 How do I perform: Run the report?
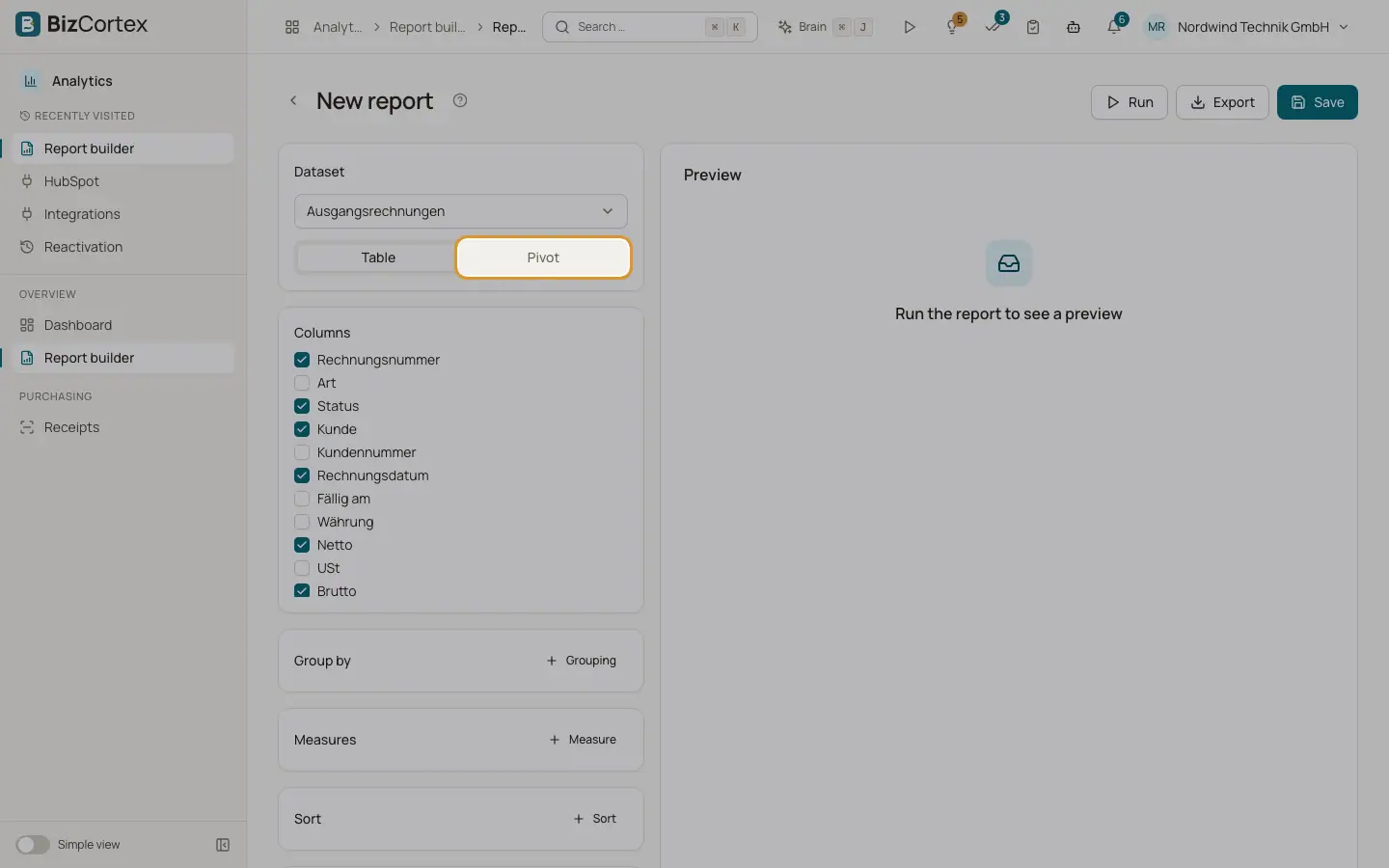click(x=1130, y=102)
